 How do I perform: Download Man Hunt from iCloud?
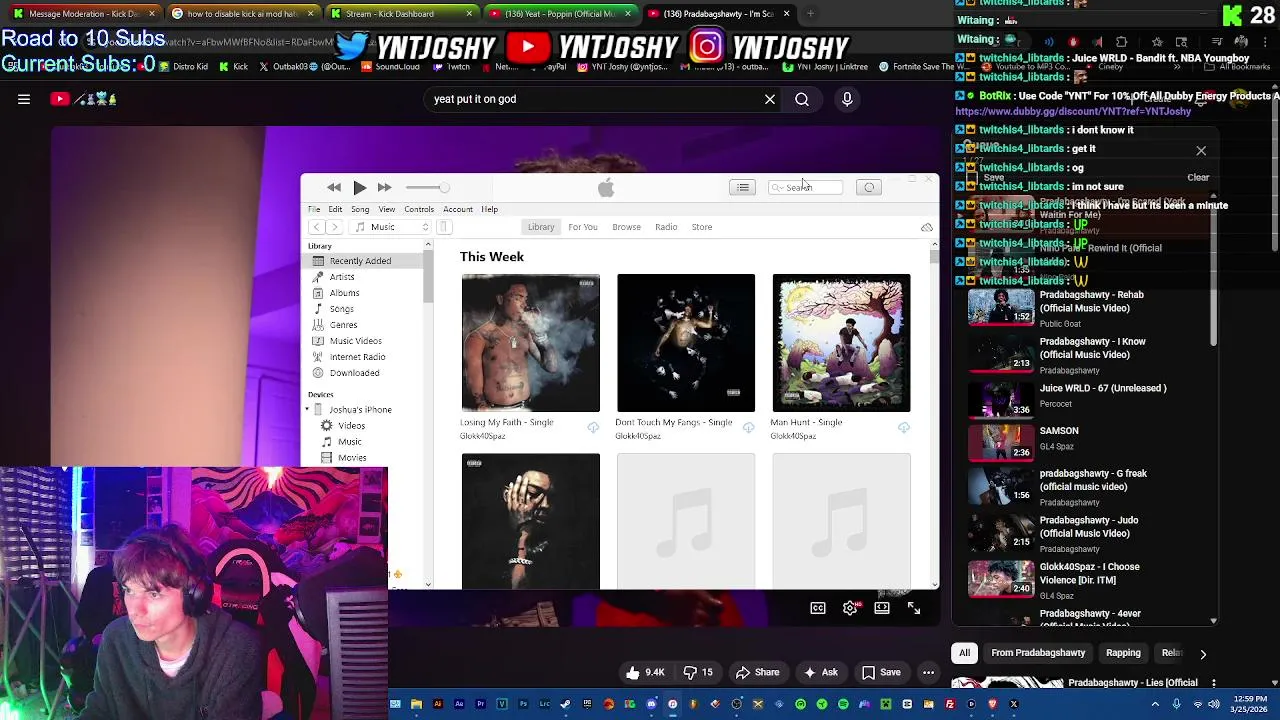click(903, 428)
